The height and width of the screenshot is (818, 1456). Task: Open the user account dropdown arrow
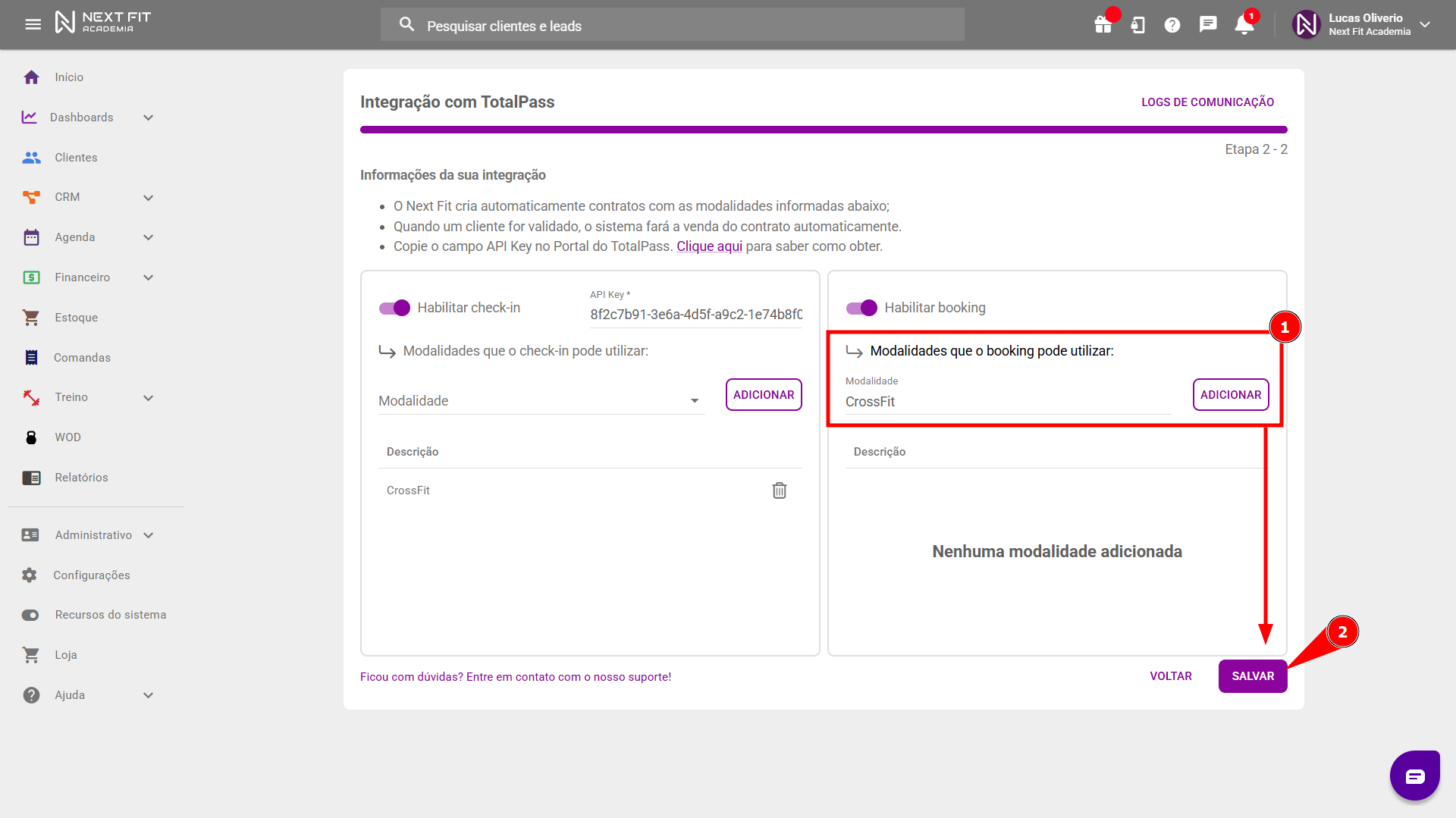pyautogui.click(x=1425, y=24)
